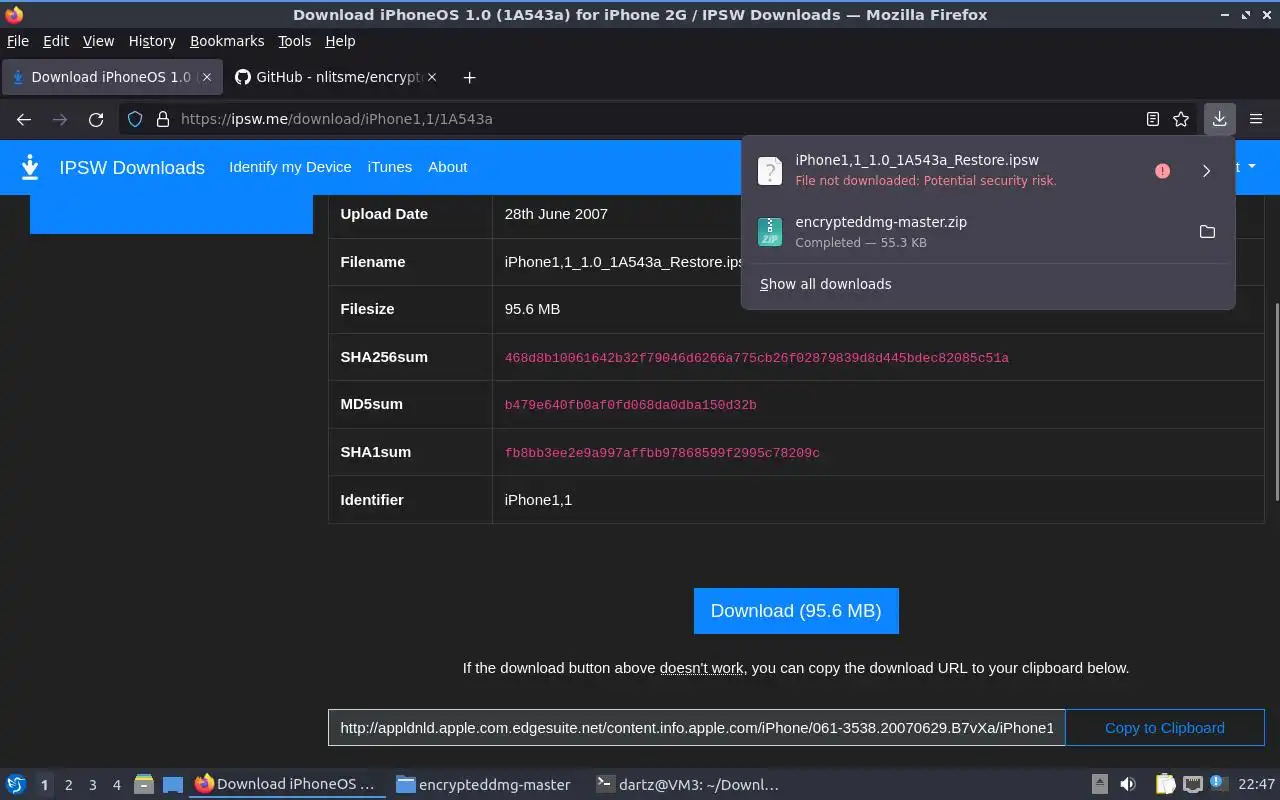This screenshot has width=1280, height=800.
Task: Click the IPSW Downloads logo arrow icon
Action: click(x=30, y=167)
